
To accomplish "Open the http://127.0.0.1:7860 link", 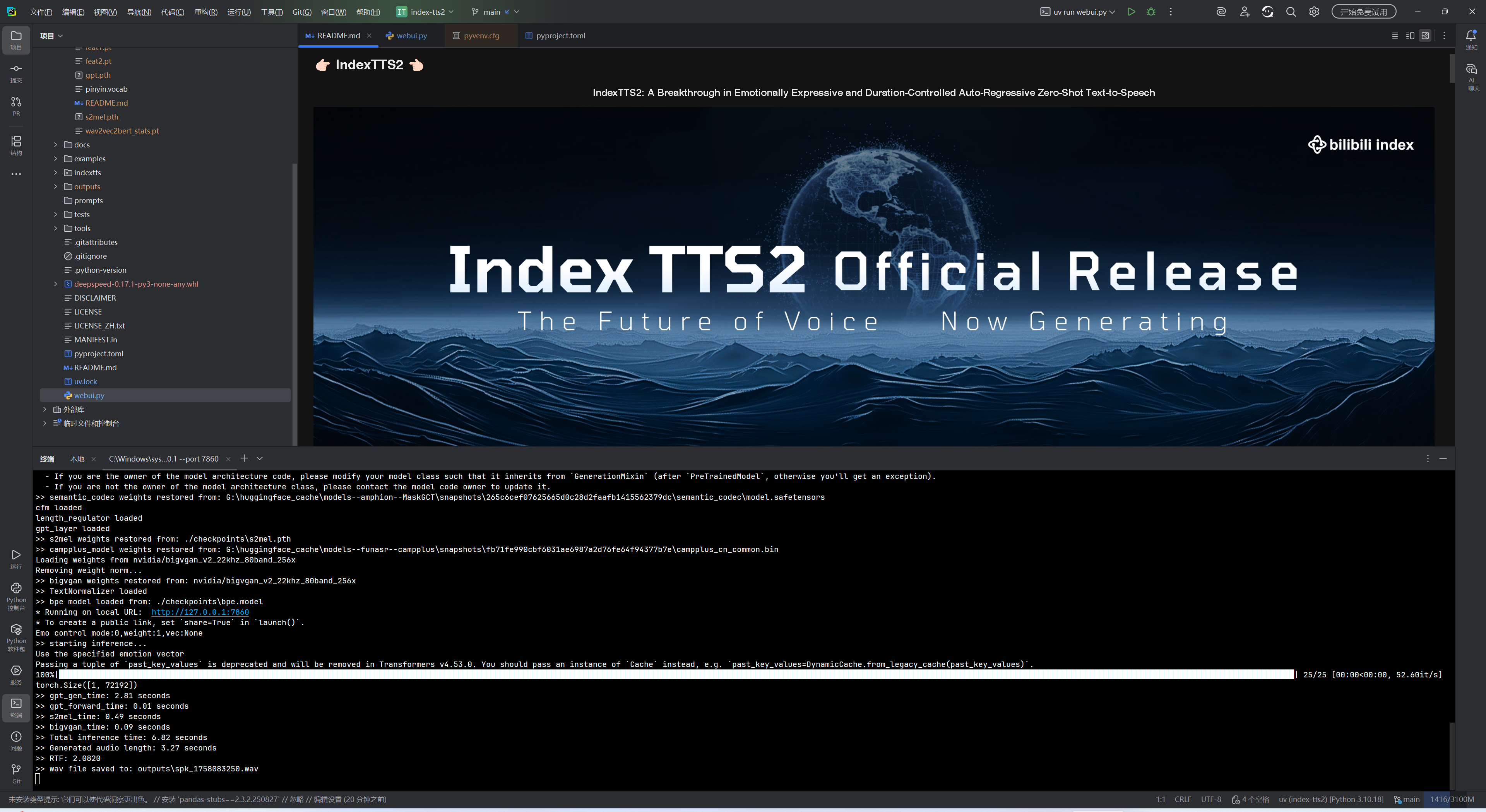I will 200,612.
